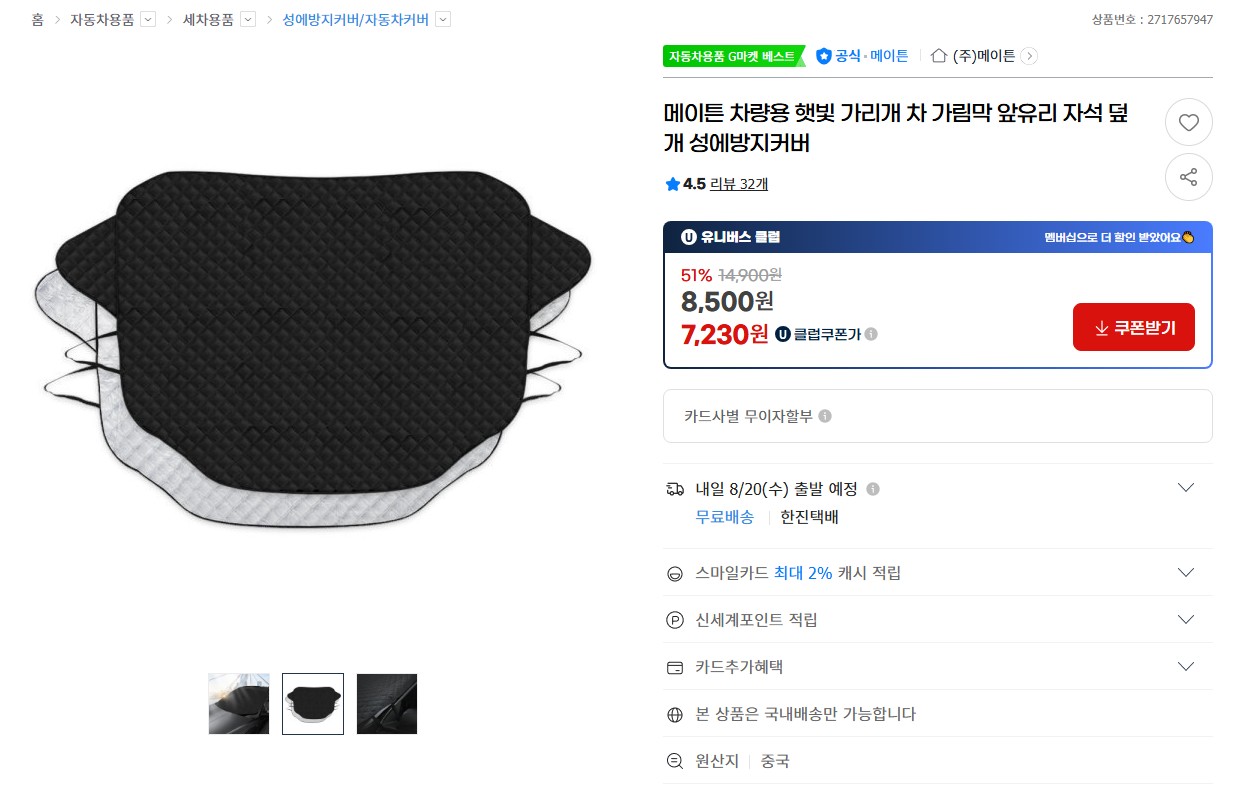Screen dimensions: 1249x790
Task: Click info icon next to 카드사별 무이자할부
Action: point(825,416)
